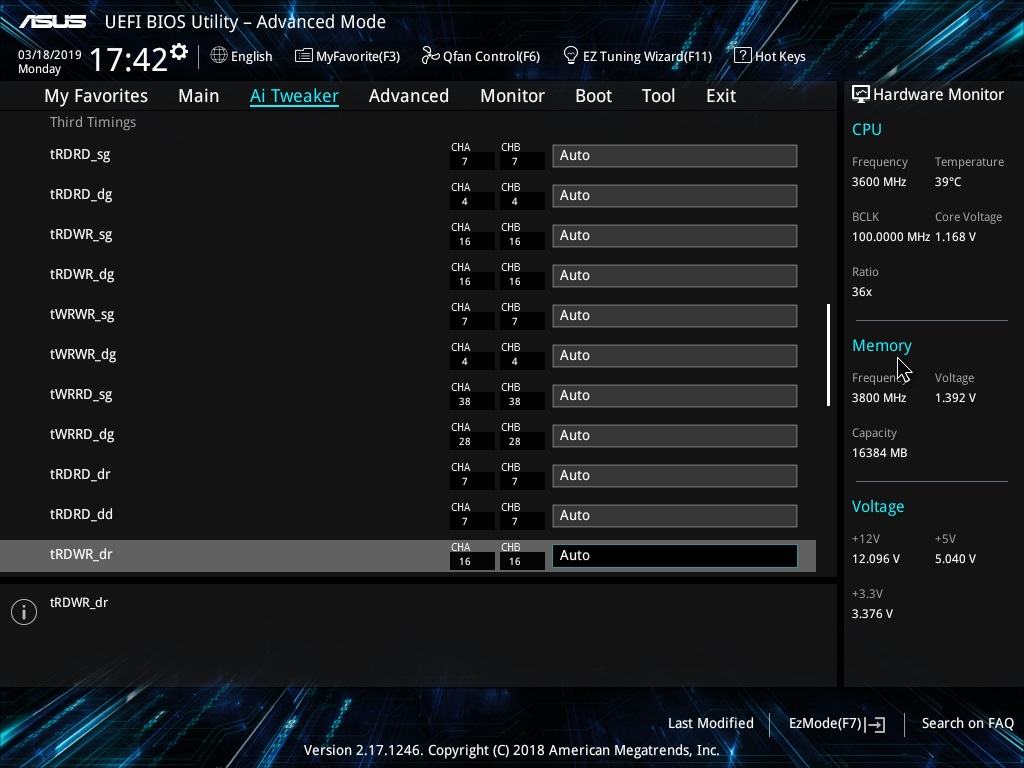Click the Hardware Monitor display icon
Viewport: 1024px width, 768px height.
(861, 94)
